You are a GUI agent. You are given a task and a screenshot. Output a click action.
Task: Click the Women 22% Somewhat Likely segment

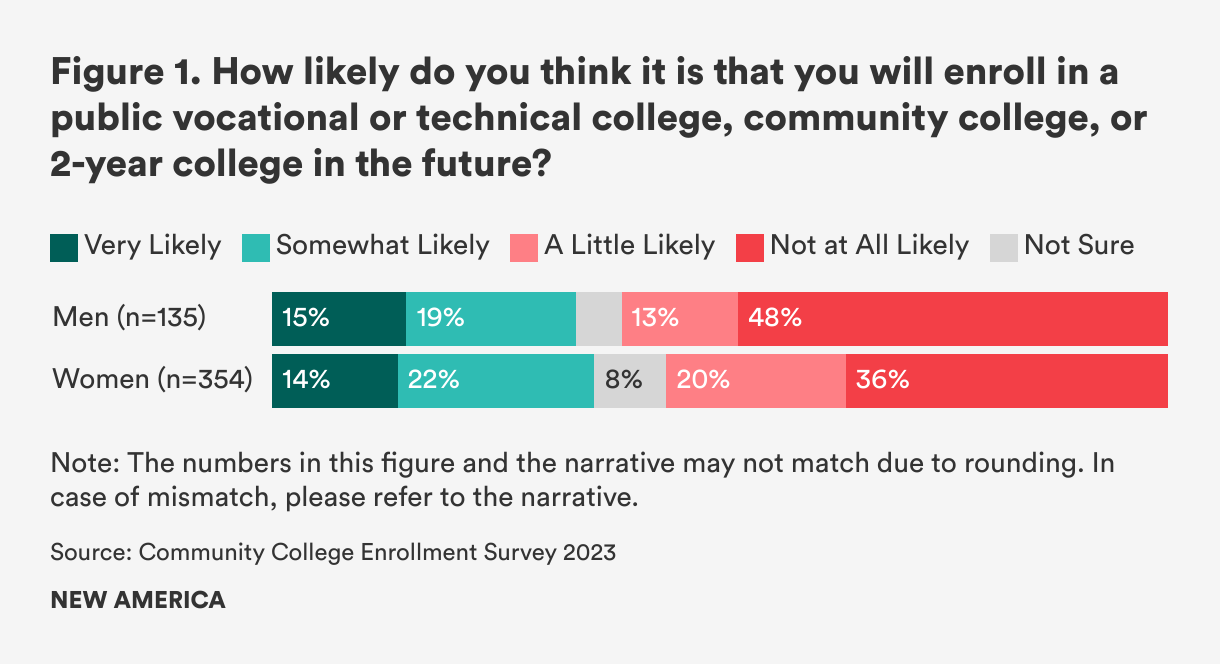495,381
